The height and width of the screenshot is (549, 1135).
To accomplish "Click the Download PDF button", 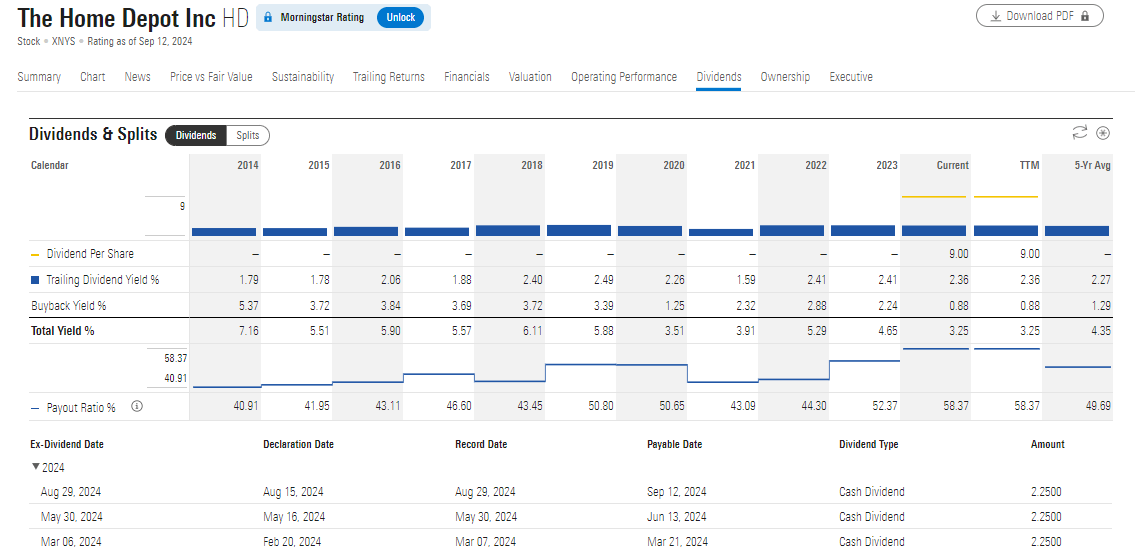I will [1039, 16].
